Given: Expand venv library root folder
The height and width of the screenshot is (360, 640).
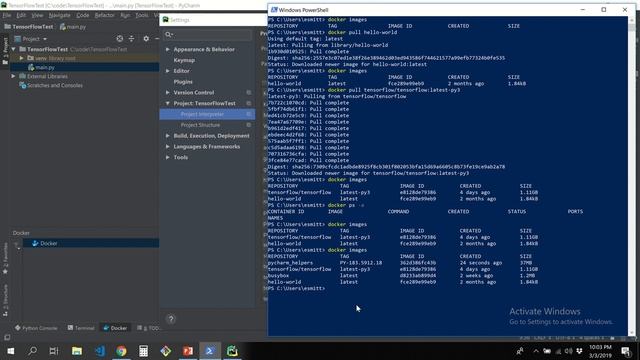Looking at the screenshot, I should [x=22, y=58].
